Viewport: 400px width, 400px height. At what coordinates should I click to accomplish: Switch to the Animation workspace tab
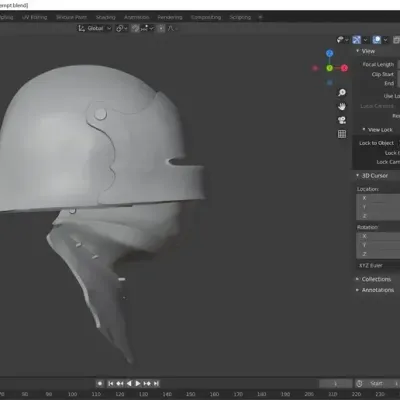(136, 17)
